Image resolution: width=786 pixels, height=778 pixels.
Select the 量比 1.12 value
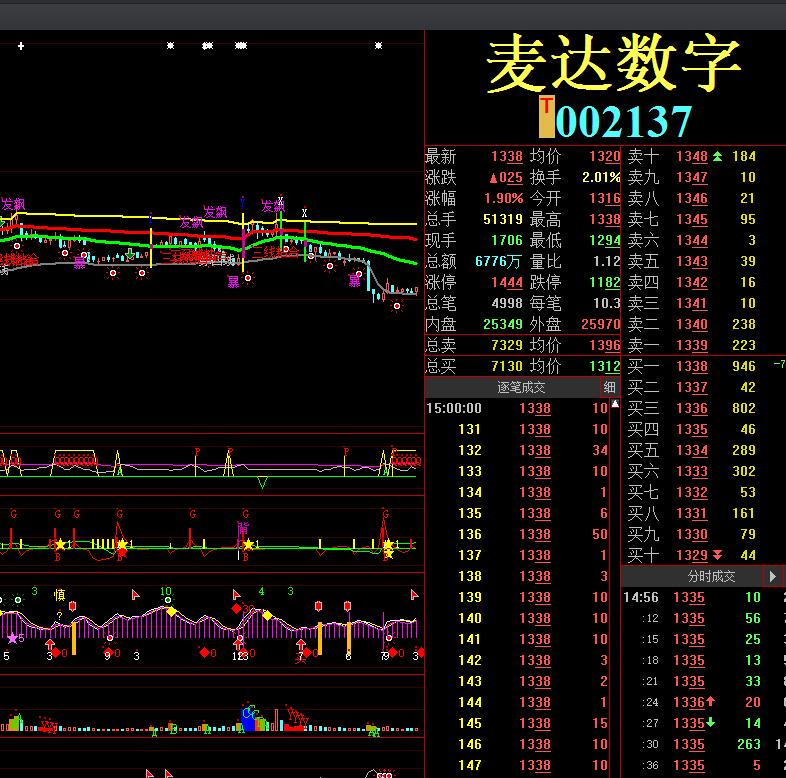607,262
